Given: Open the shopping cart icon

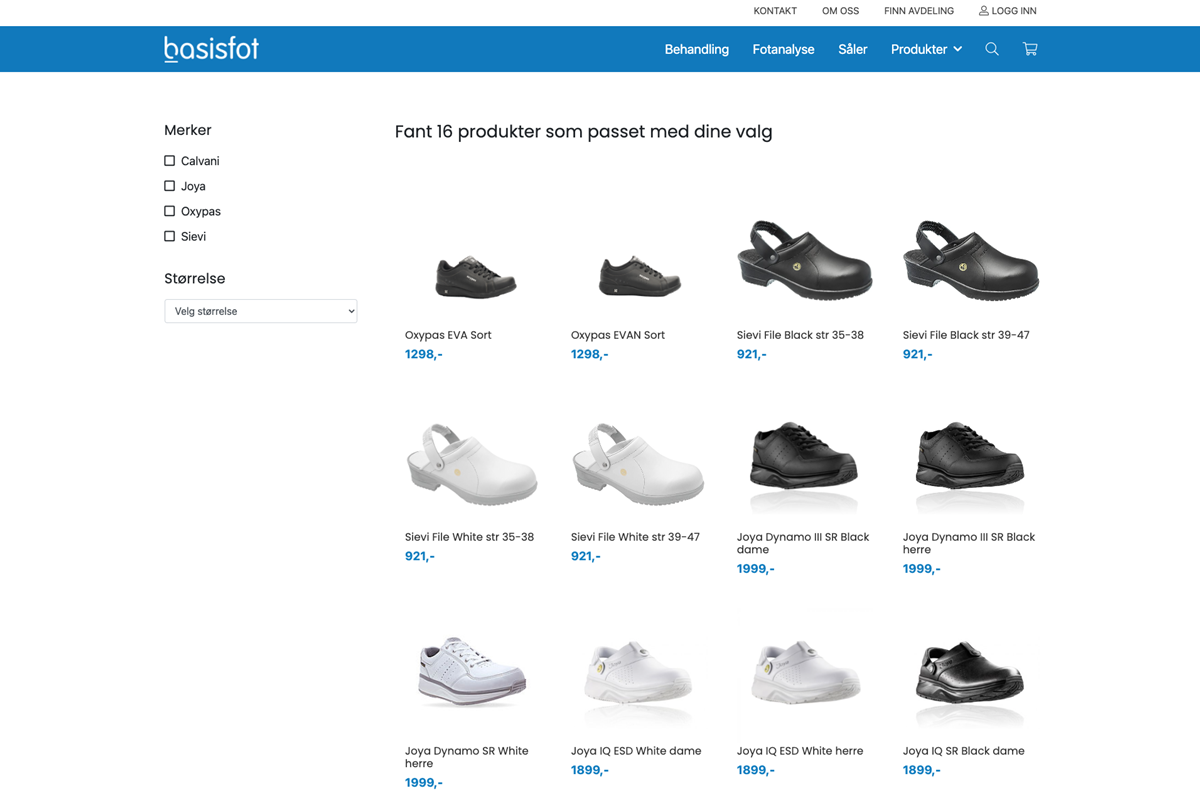Looking at the screenshot, I should pyautogui.click(x=1030, y=49).
